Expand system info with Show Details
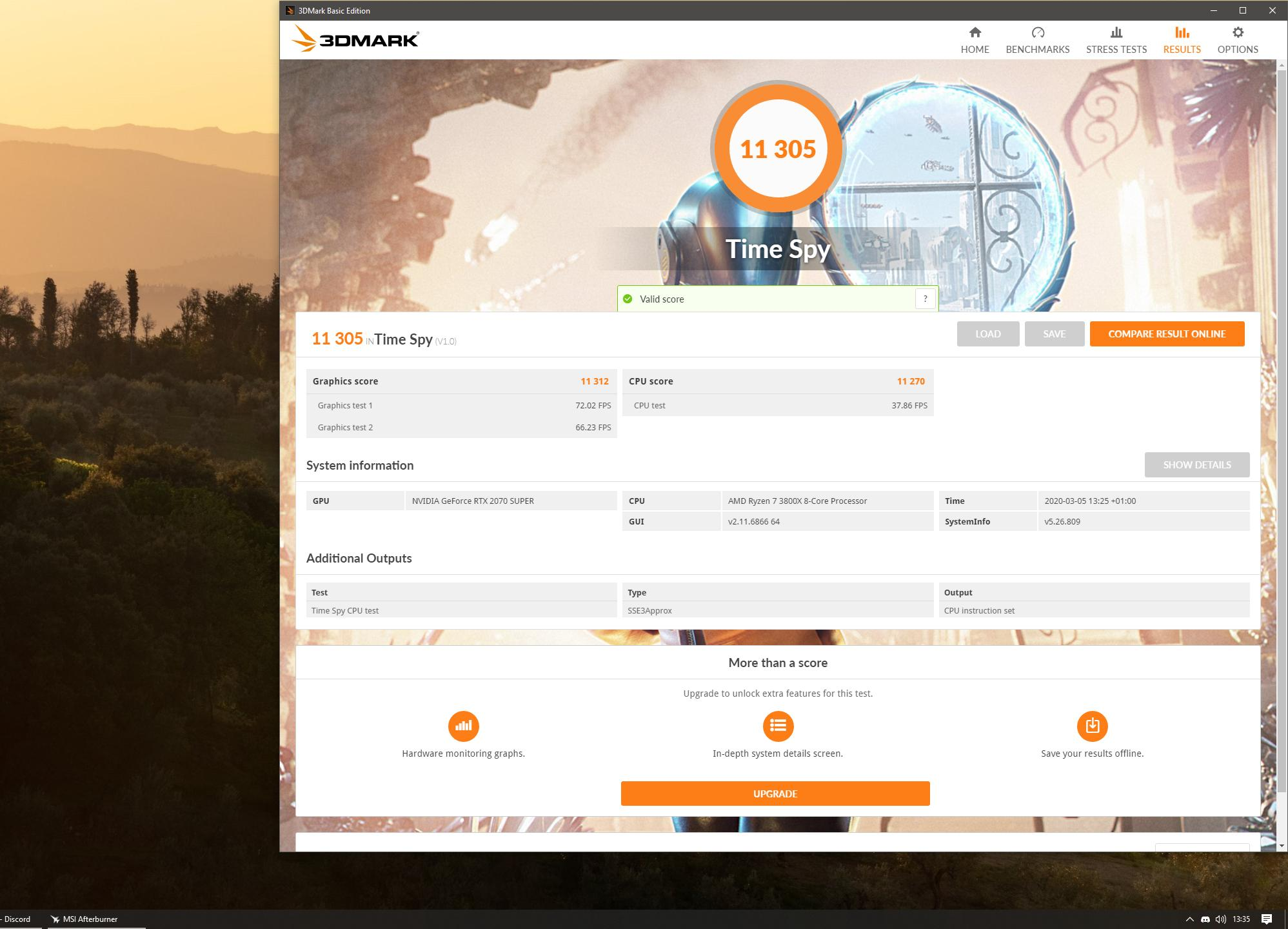This screenshot has height=929, width=1288. (1196, 464)
